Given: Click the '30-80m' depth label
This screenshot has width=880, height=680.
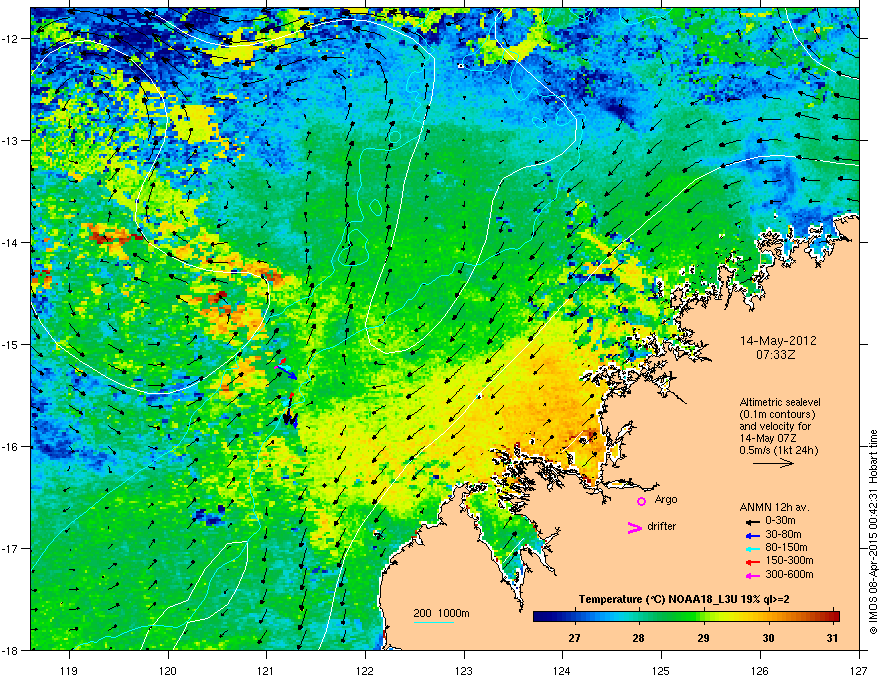Looking at the screenshot, I should coord(783,534).
